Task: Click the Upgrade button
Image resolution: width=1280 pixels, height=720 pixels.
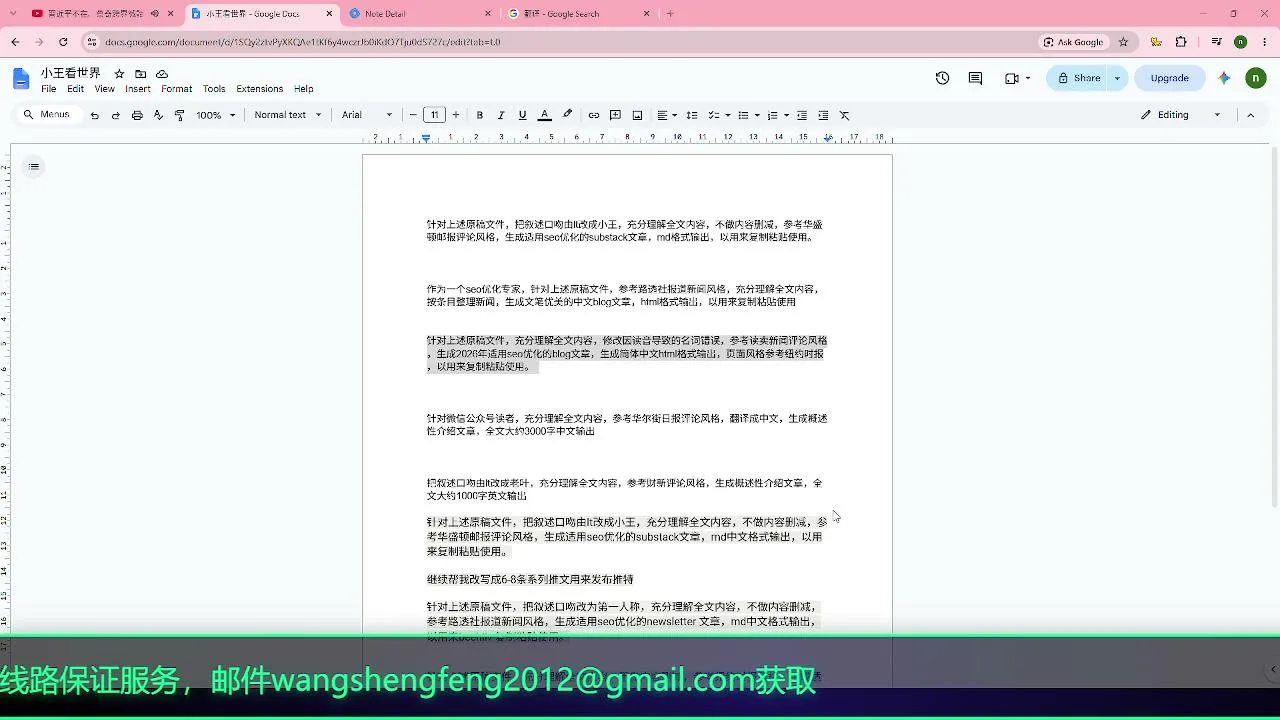Action: [x=1169, y=78]
